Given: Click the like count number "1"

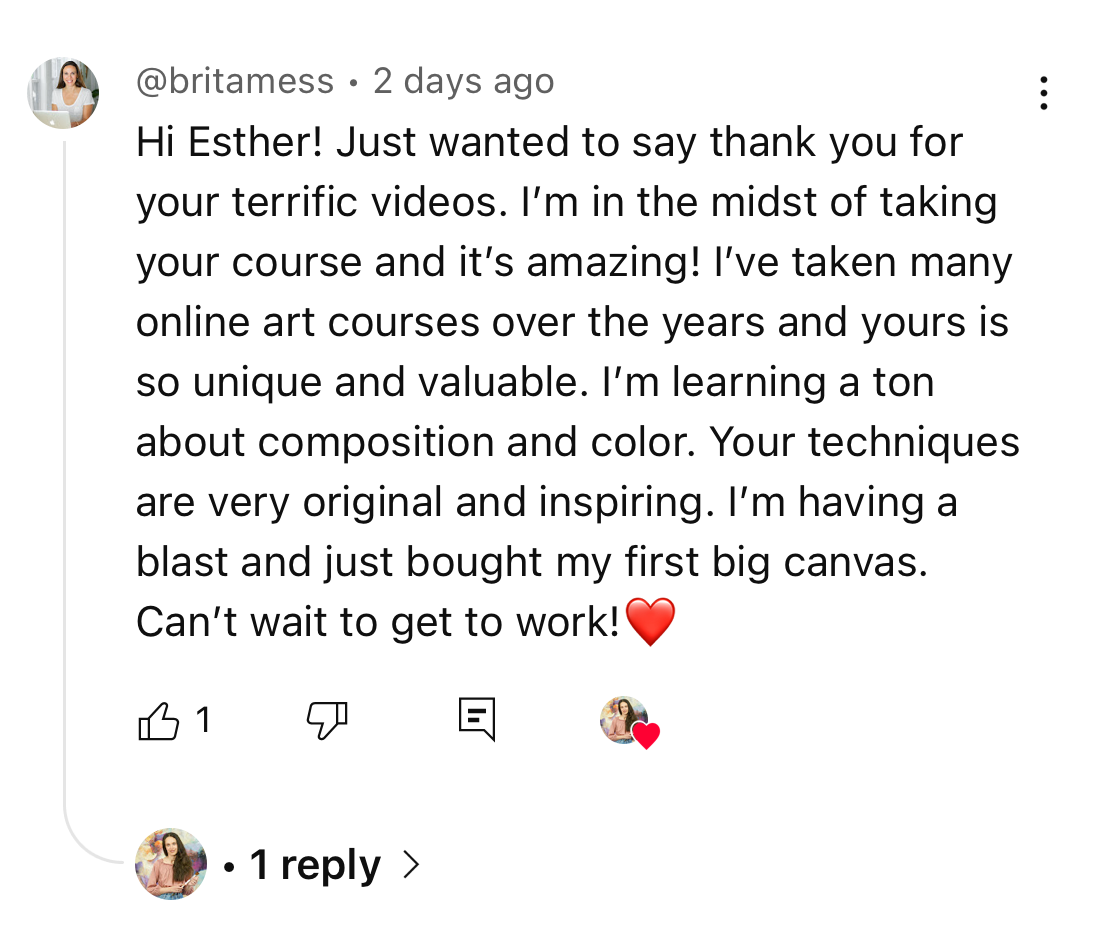Looking at the screenshot, I should 203,720.
